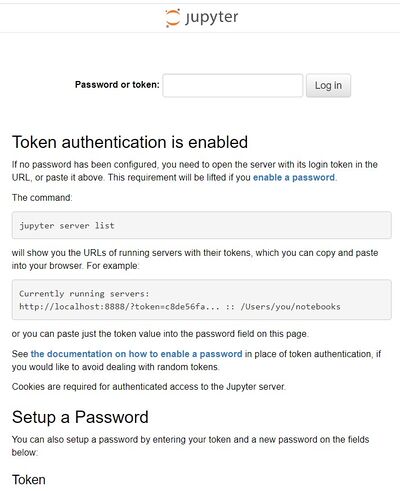Viewport: 400px width, 491px height.
Task: Click the orange Jupyter logo icon
Action: coord(173,18)
